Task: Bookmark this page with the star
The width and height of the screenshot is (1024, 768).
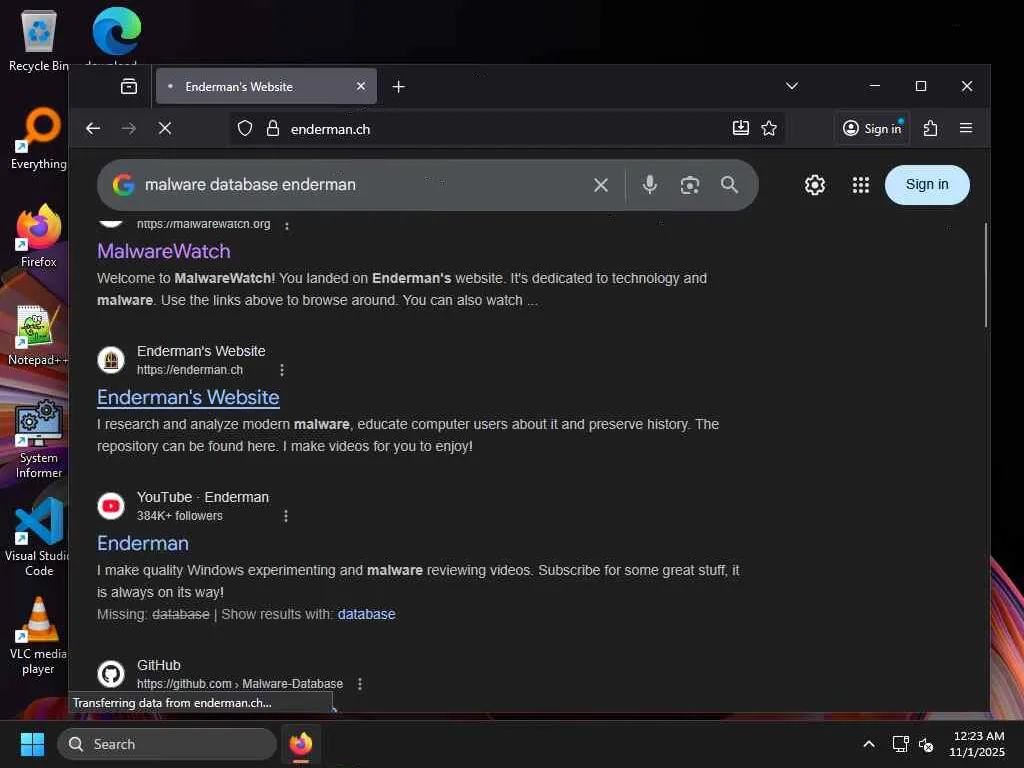Action: point(769,128)
